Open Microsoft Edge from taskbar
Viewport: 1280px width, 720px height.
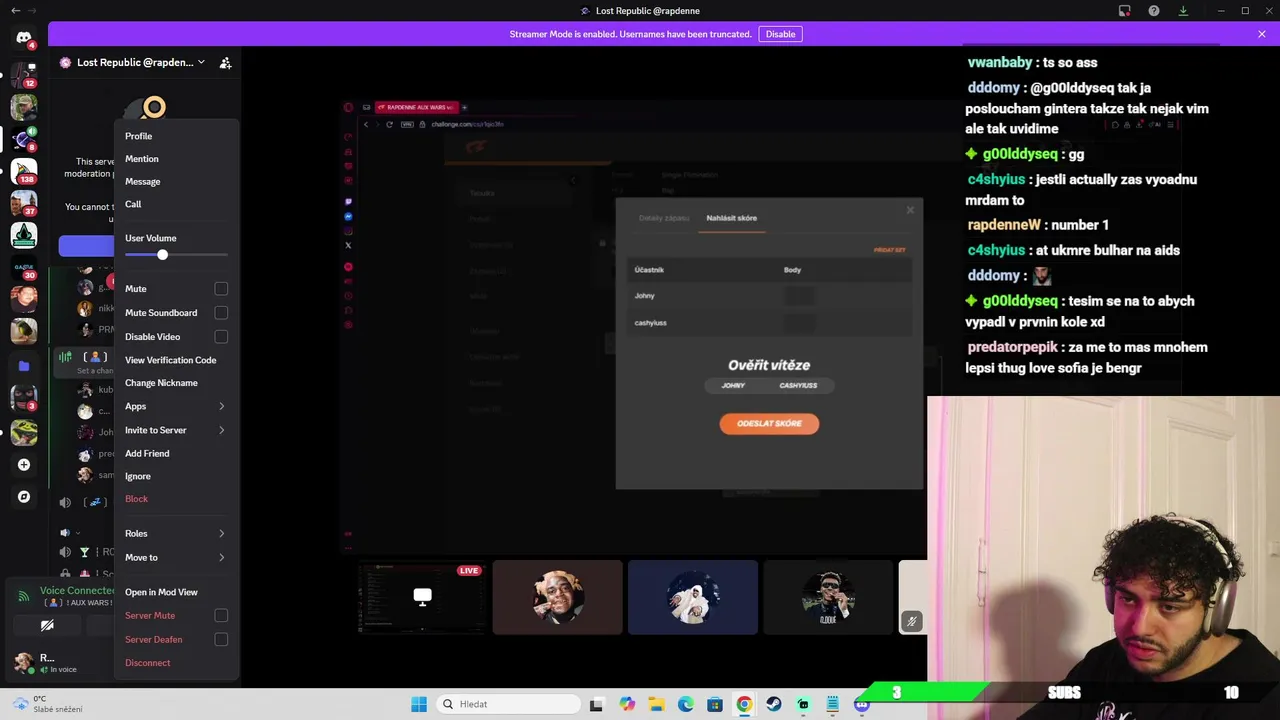pos(686,704)
